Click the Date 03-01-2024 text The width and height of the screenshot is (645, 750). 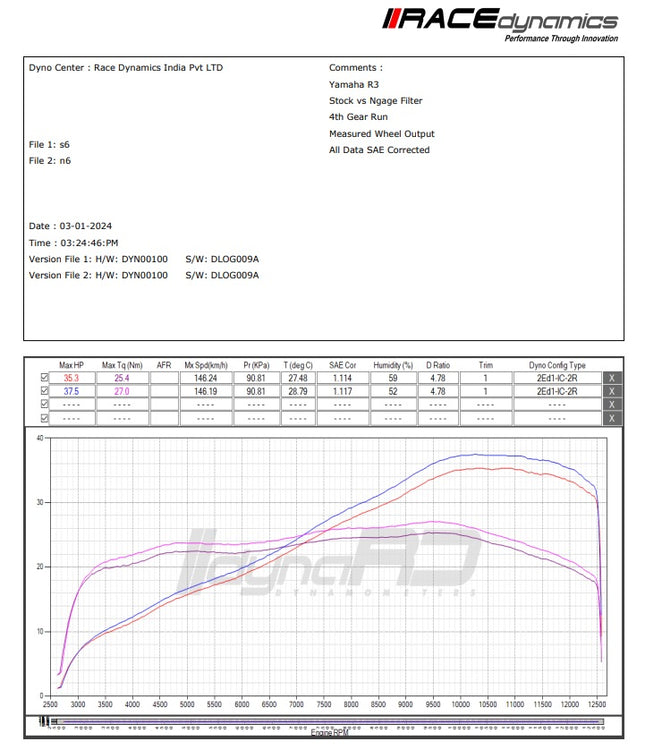pyautogui.click(x=70, y=226)
